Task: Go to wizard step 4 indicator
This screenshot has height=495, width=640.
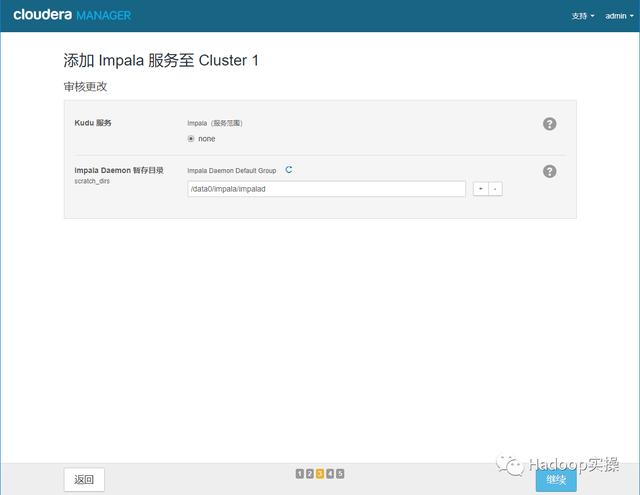Action: 330,473
